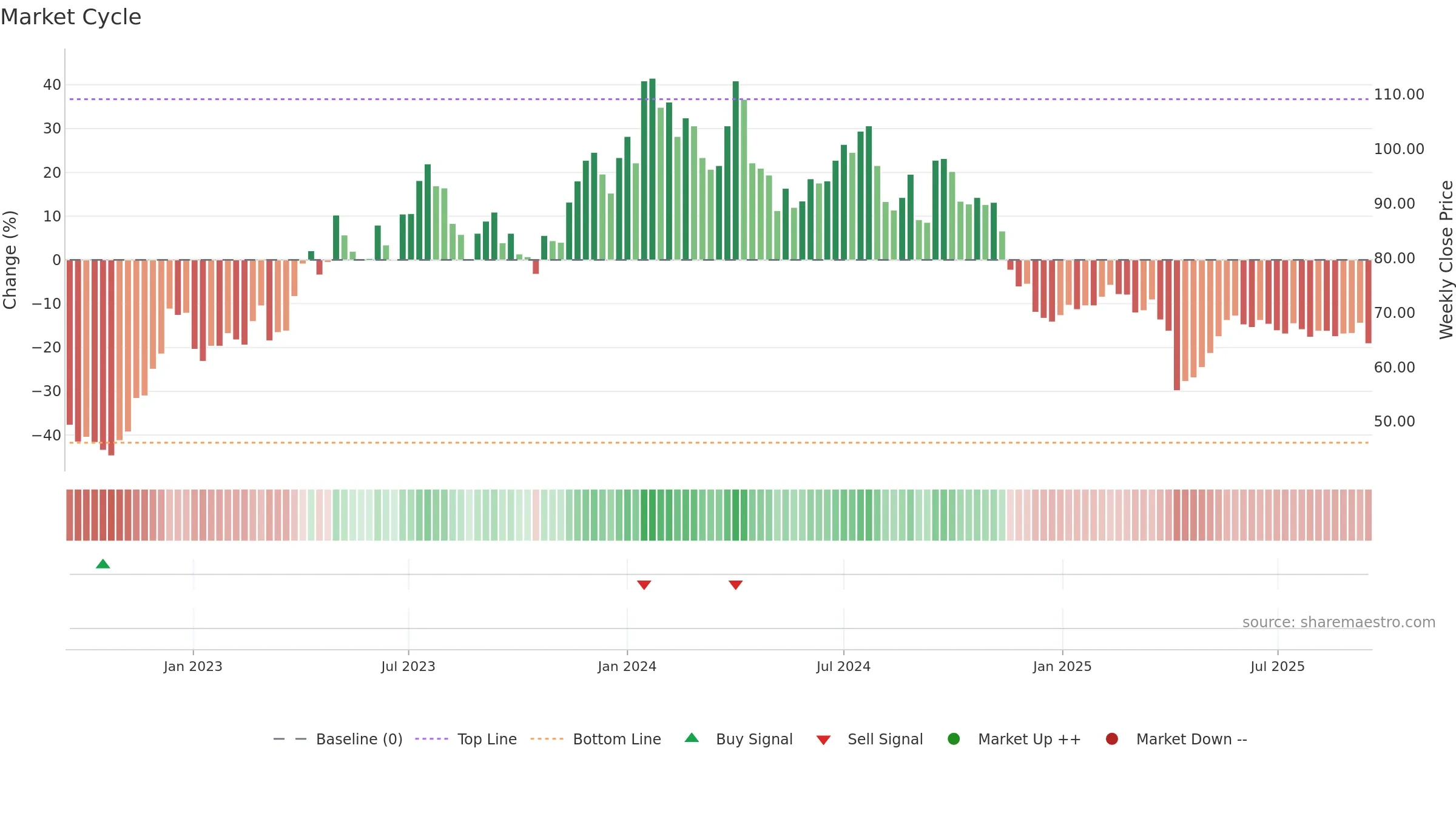Click the tallest green bar near Jan 2024
The image size is (1456, 819).
coord(652,169)
